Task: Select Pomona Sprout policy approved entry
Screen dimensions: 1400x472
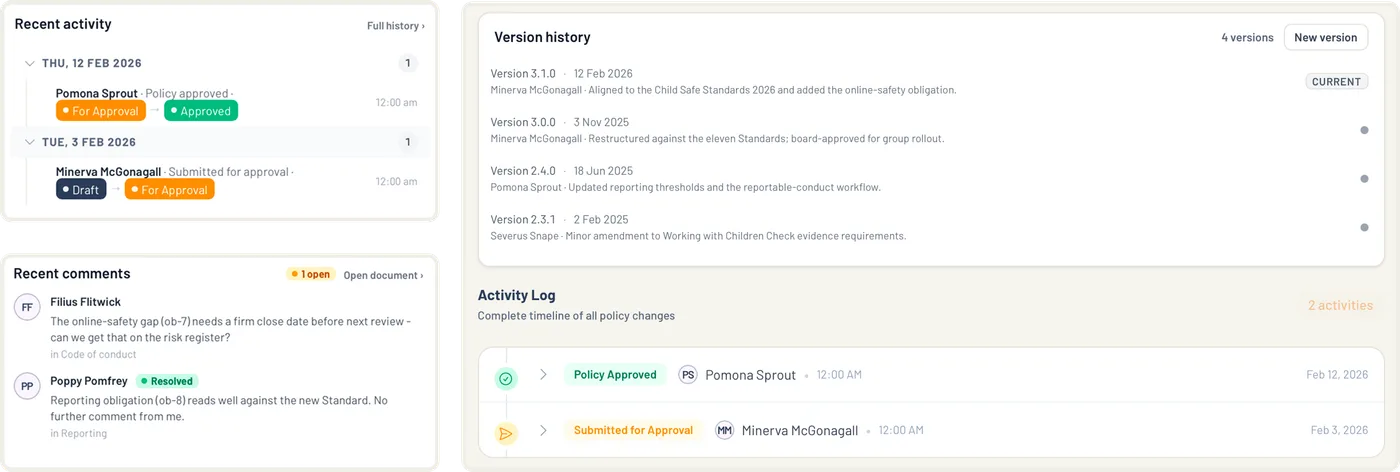Action: pyautogui.click(x=236, y=102)
